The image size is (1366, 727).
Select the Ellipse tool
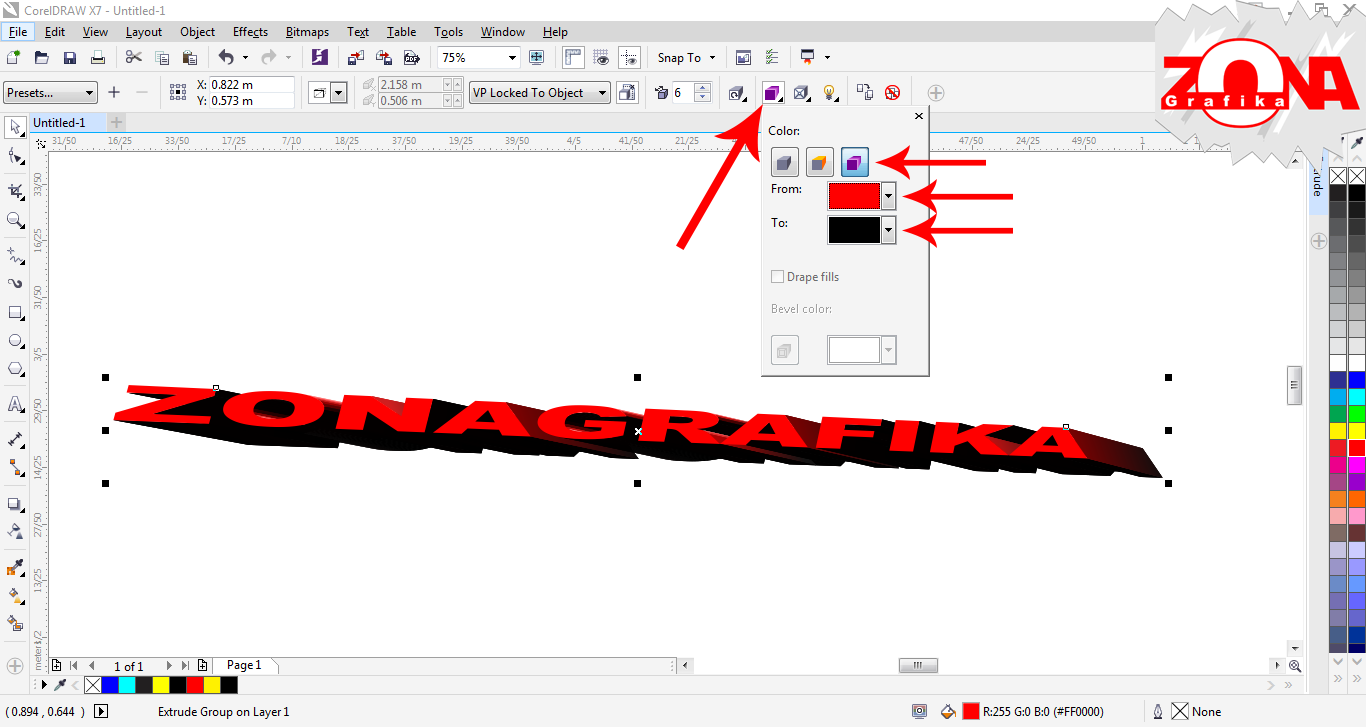pyautogui.click(x=15, y=341)
